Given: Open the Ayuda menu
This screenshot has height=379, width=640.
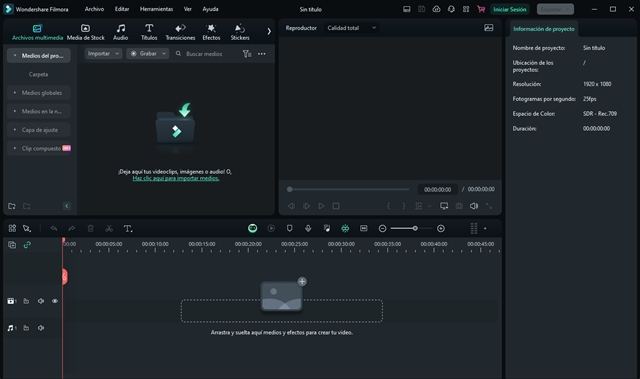Looking at the screenshot, I should click(211, 9).
